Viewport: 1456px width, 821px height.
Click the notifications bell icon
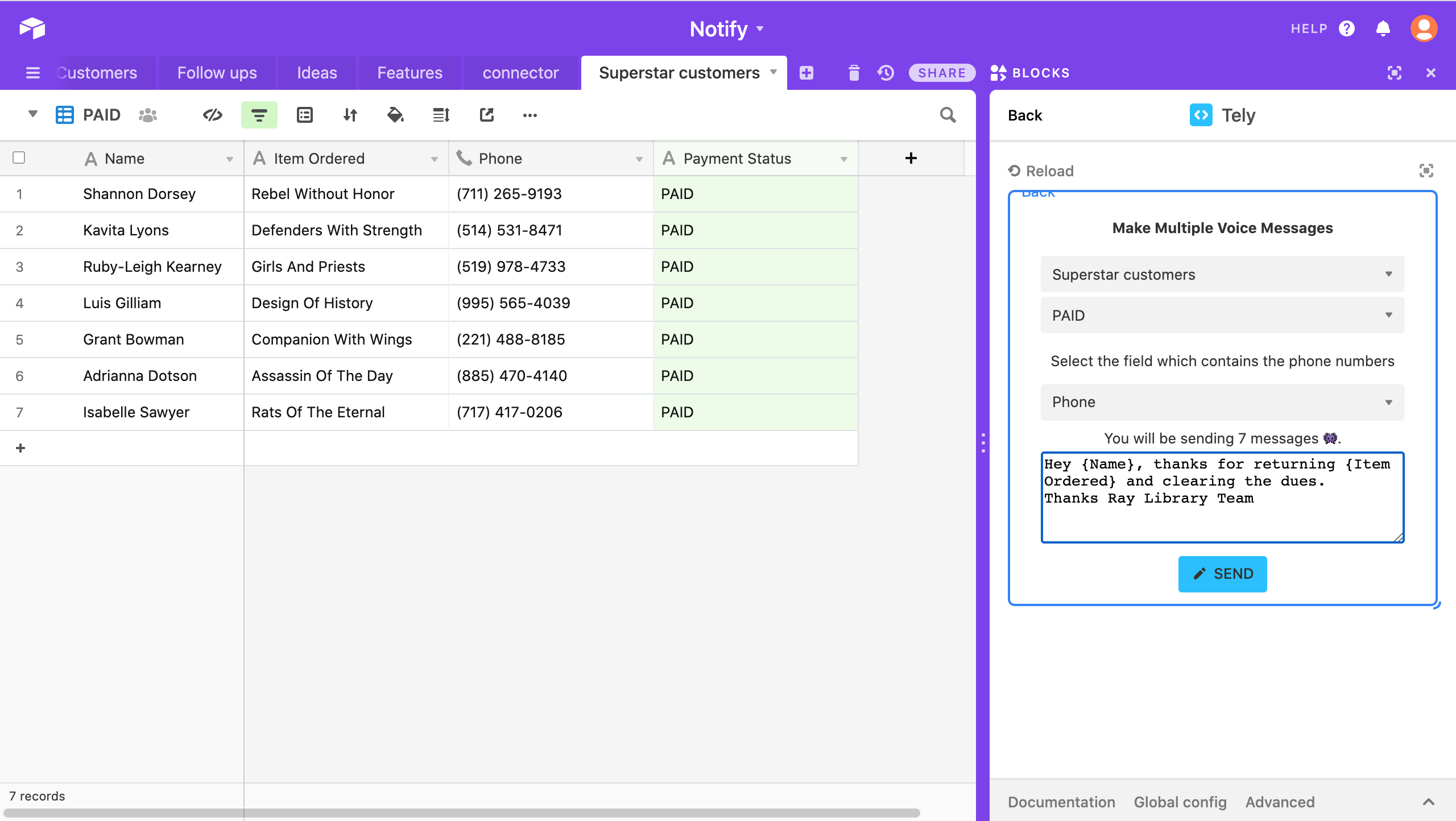pyautogui.click(x=1383, y=28)
